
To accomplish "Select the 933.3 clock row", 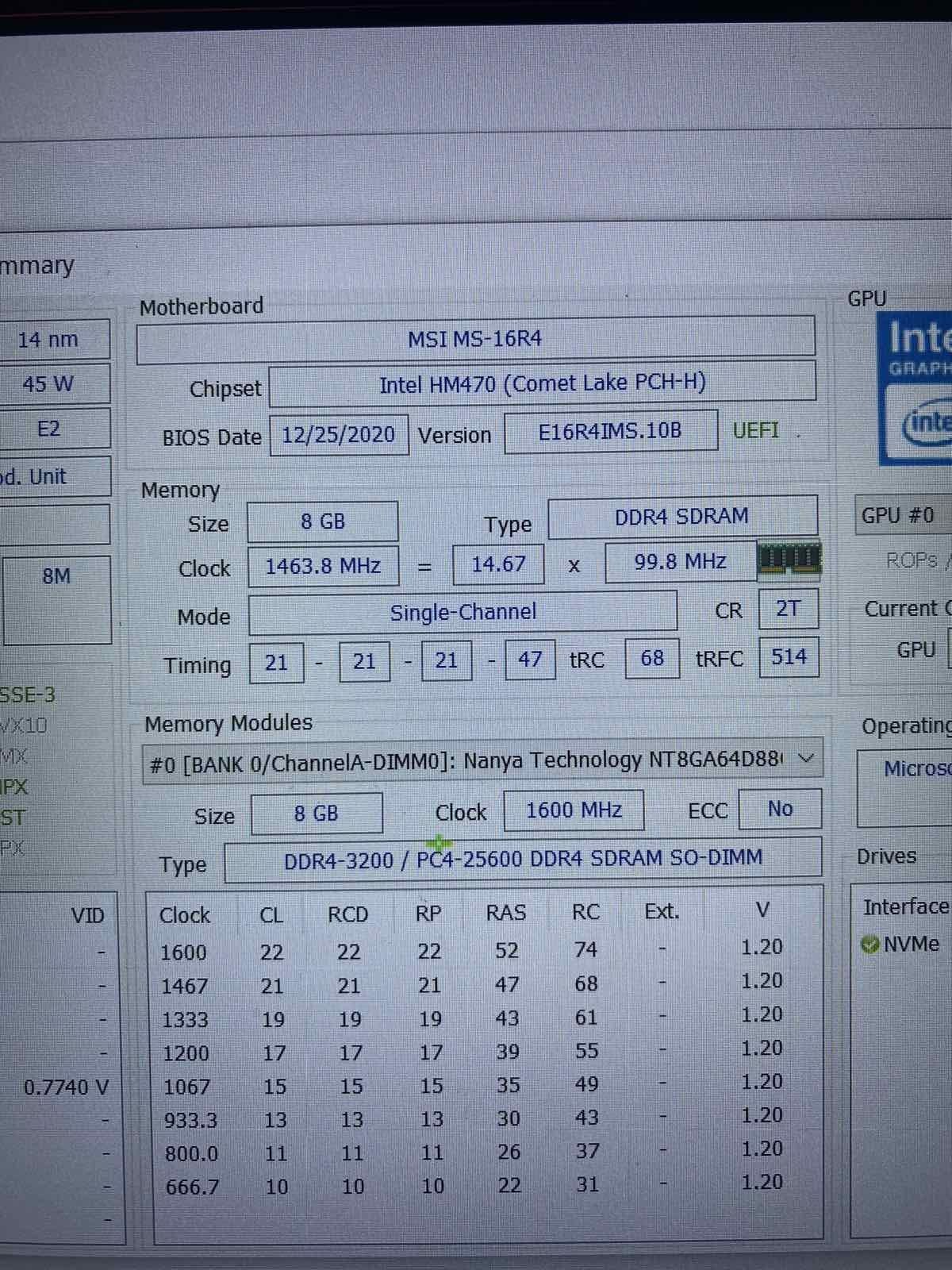I will click(472, 1118).
